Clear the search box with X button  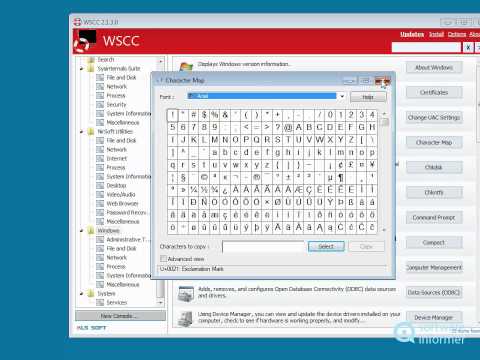point(468,48)
